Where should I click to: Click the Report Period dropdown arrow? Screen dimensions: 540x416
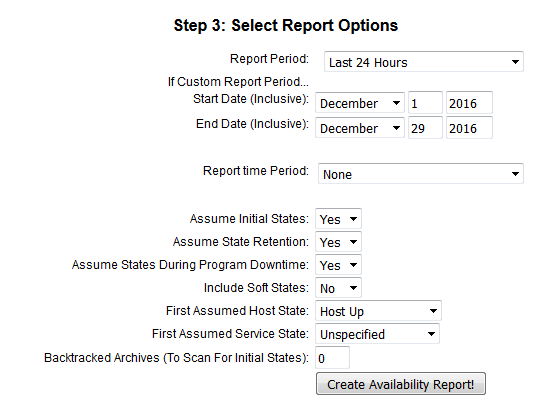515,62
